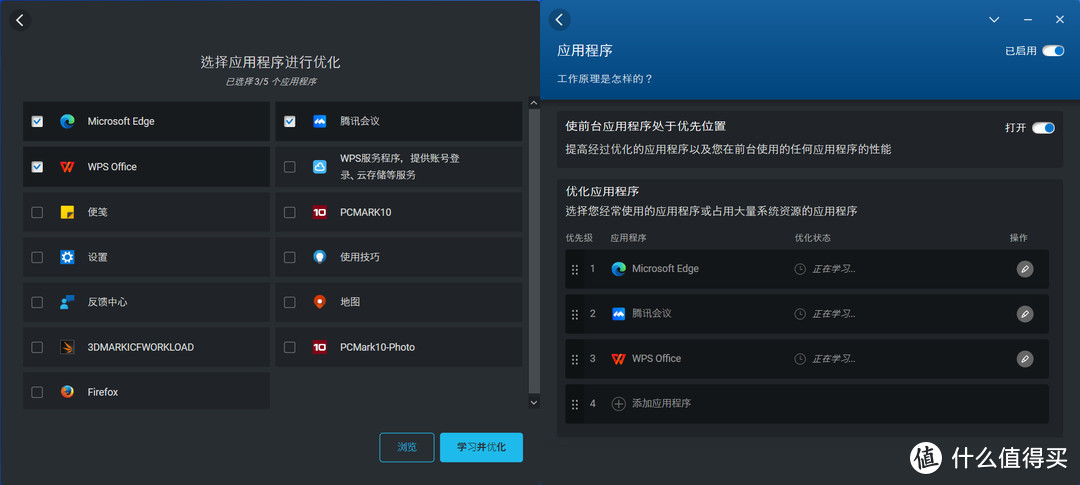Click Microsoft Edge icon in selection list
This screenshot has width=1080, height=485.
67,121
